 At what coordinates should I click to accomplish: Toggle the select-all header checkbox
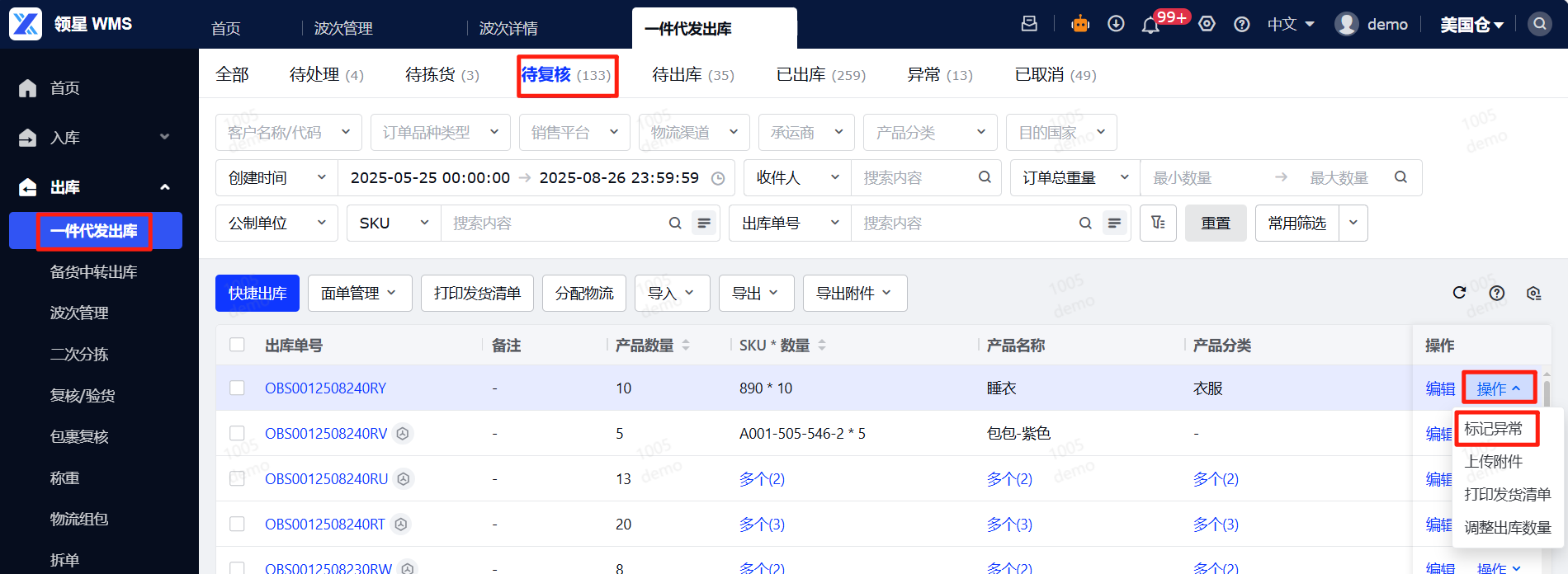(237, 345)
